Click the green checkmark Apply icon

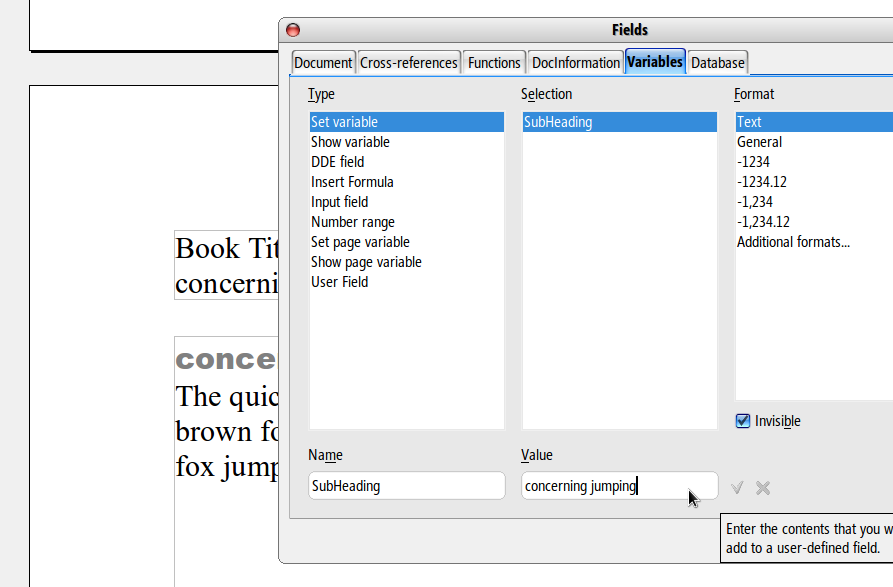pos(737,488)
